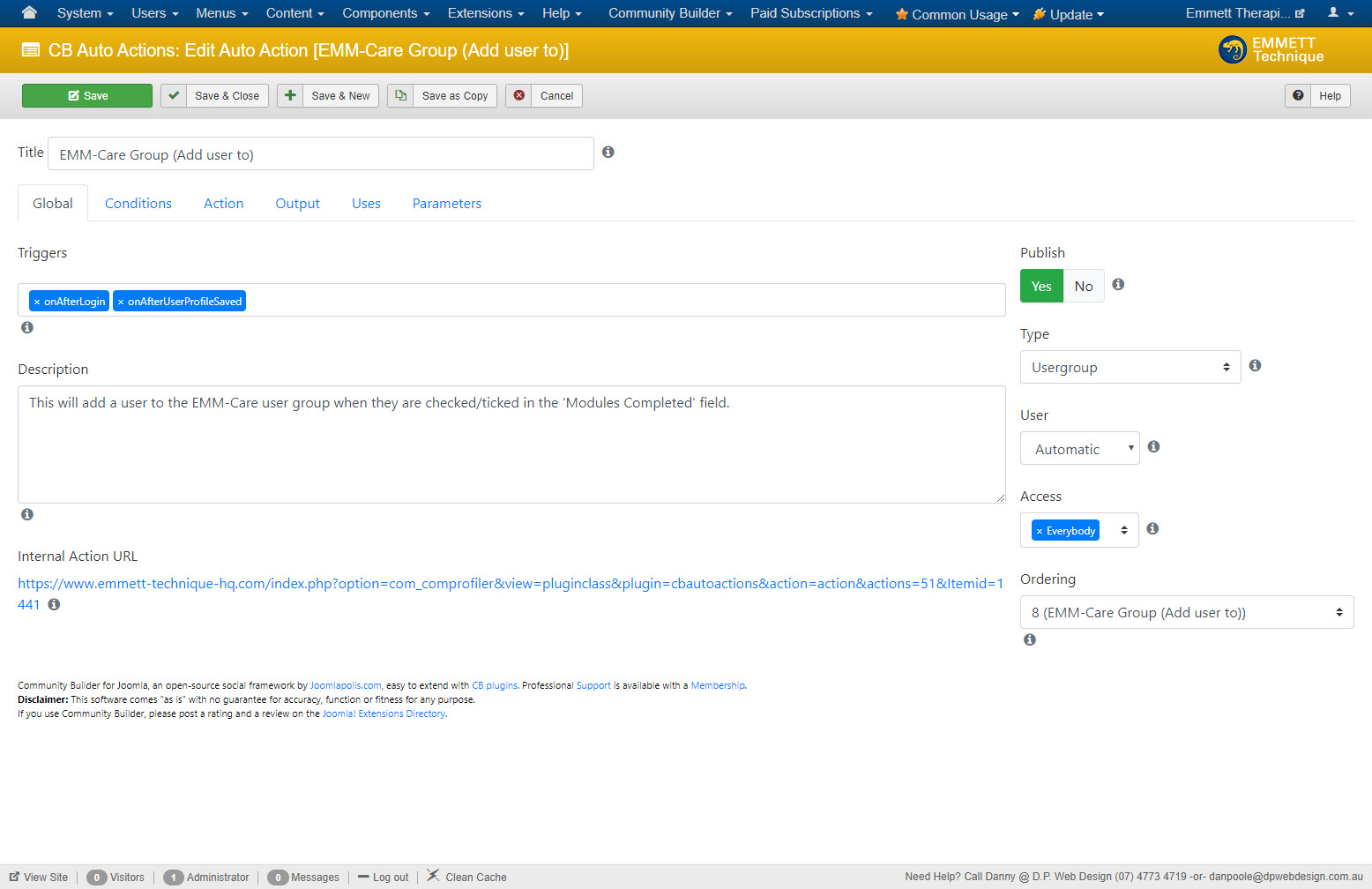This screenshot has width=1372, height=889.
Task: Click the Save as Copy icon
Action: point(400,95)
